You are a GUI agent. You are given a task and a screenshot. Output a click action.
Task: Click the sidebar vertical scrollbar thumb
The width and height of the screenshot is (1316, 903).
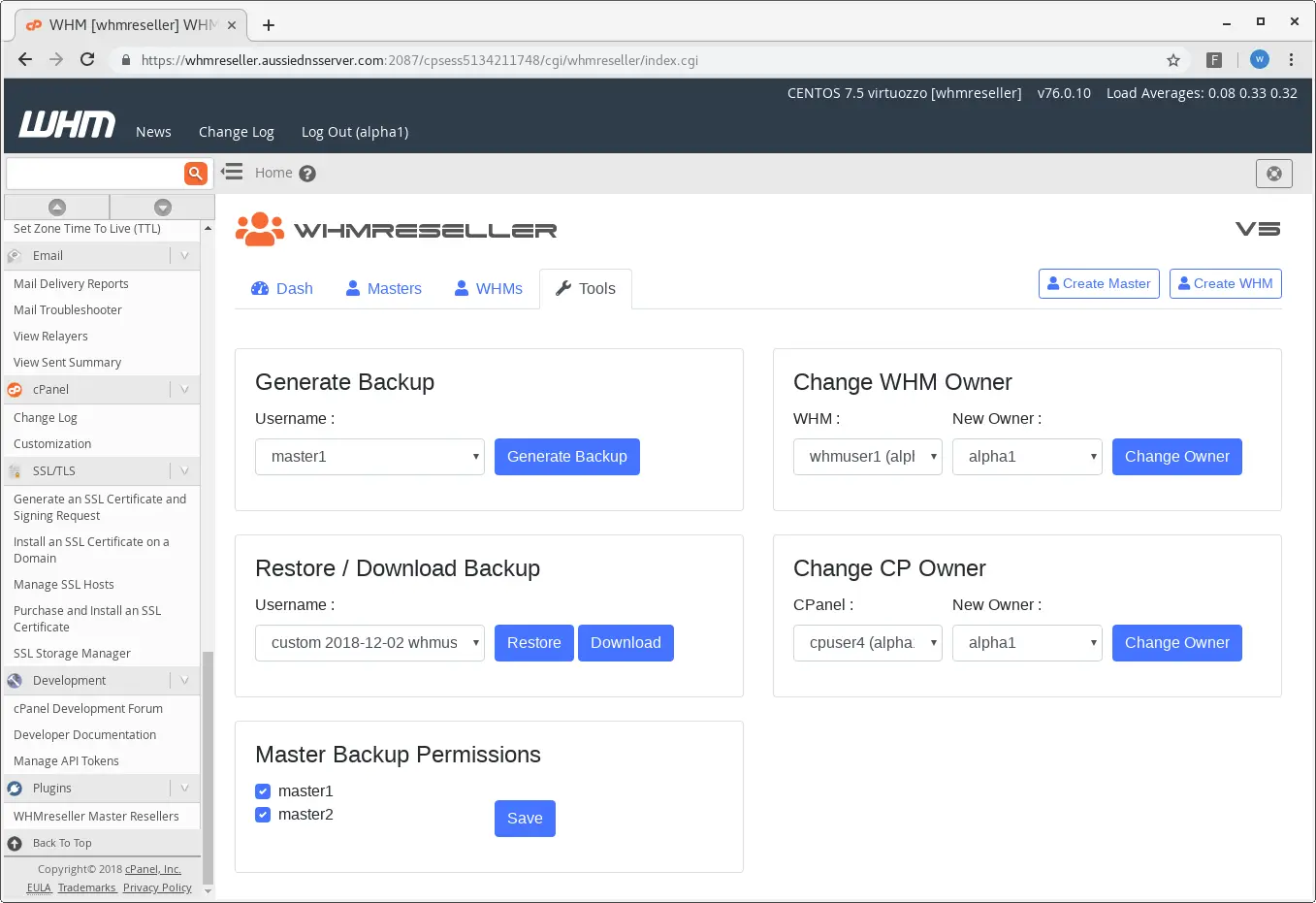(208, 766)
